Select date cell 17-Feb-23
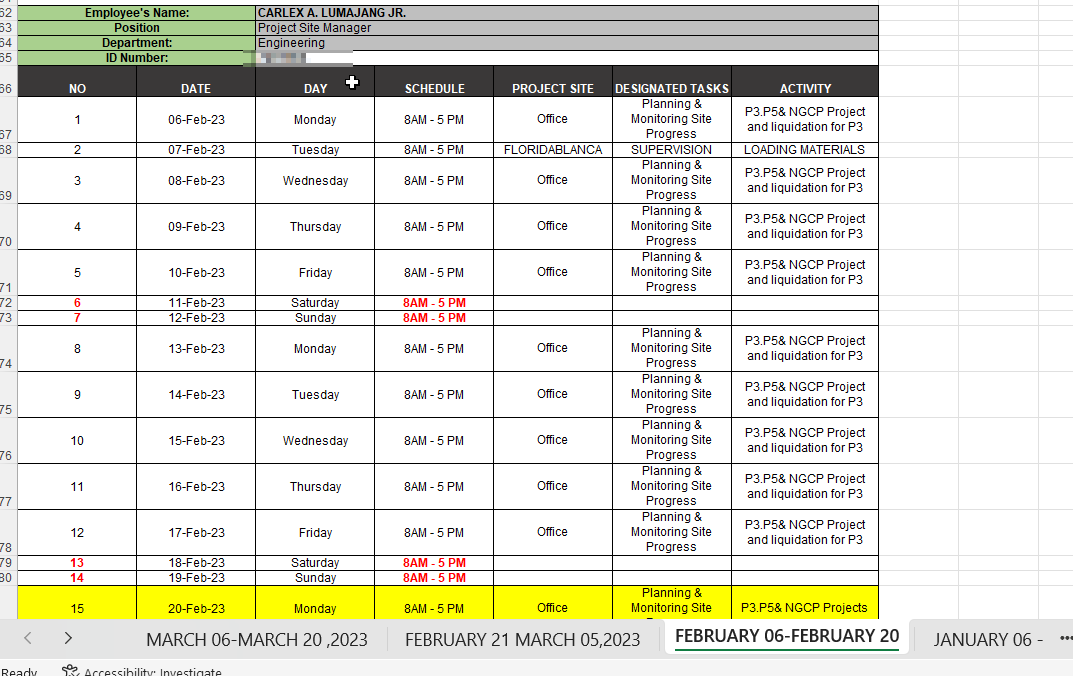The height and width of the screenshot is (676, 1073). [196, 532]
